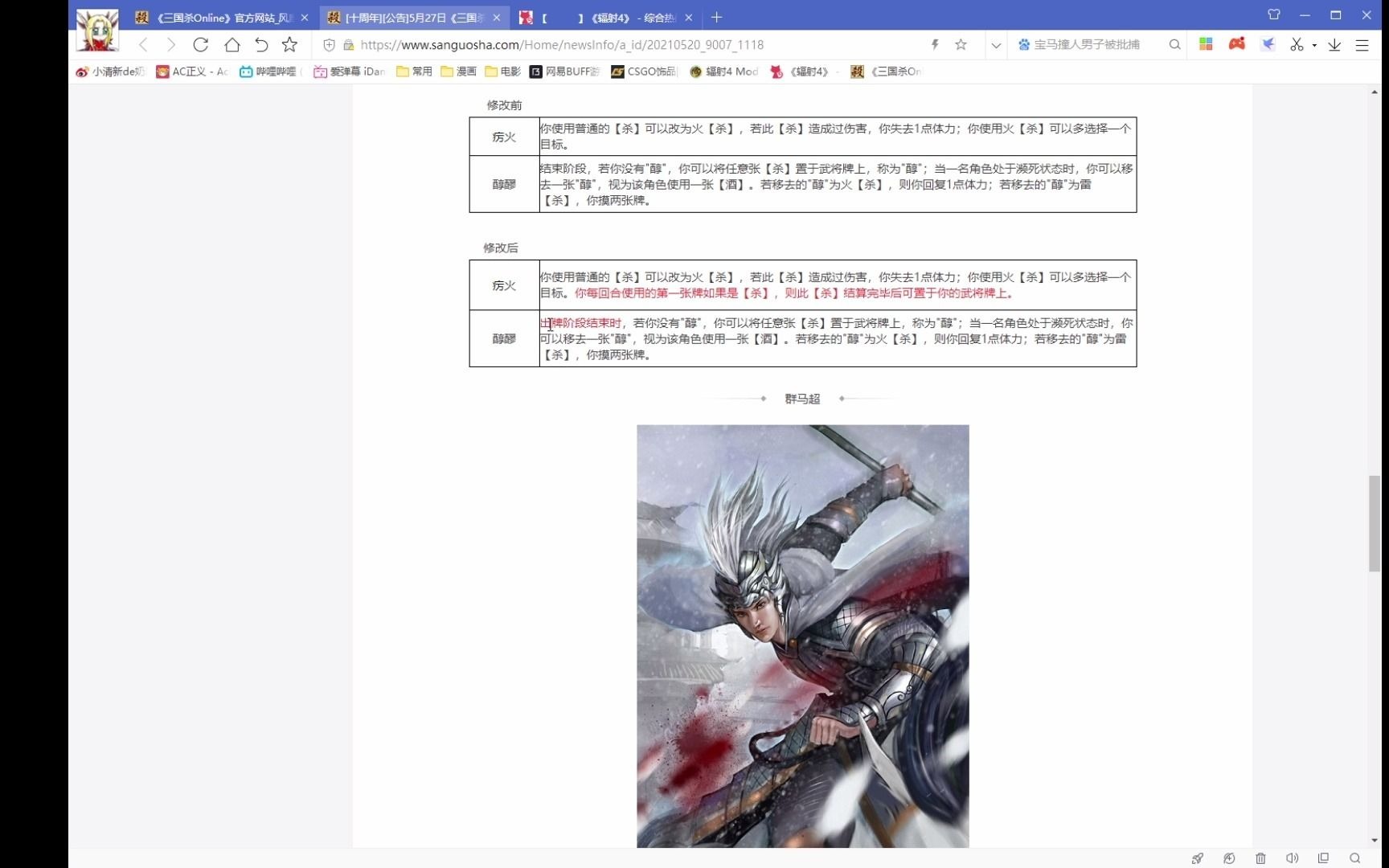Image resolution: width=1389 pixels, height=868 pixels.
Task: Close the [十周年][公告] tab
Action: (497, 17)
